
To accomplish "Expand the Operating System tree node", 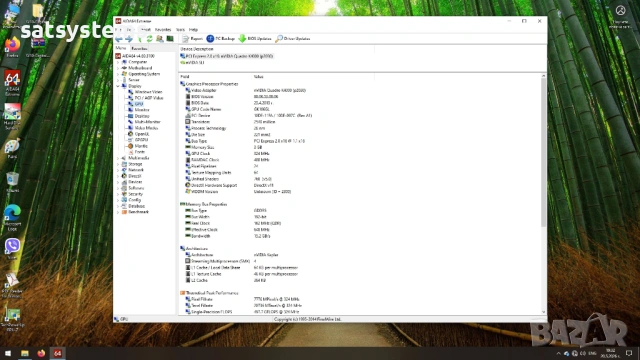I will pos(118,74).
